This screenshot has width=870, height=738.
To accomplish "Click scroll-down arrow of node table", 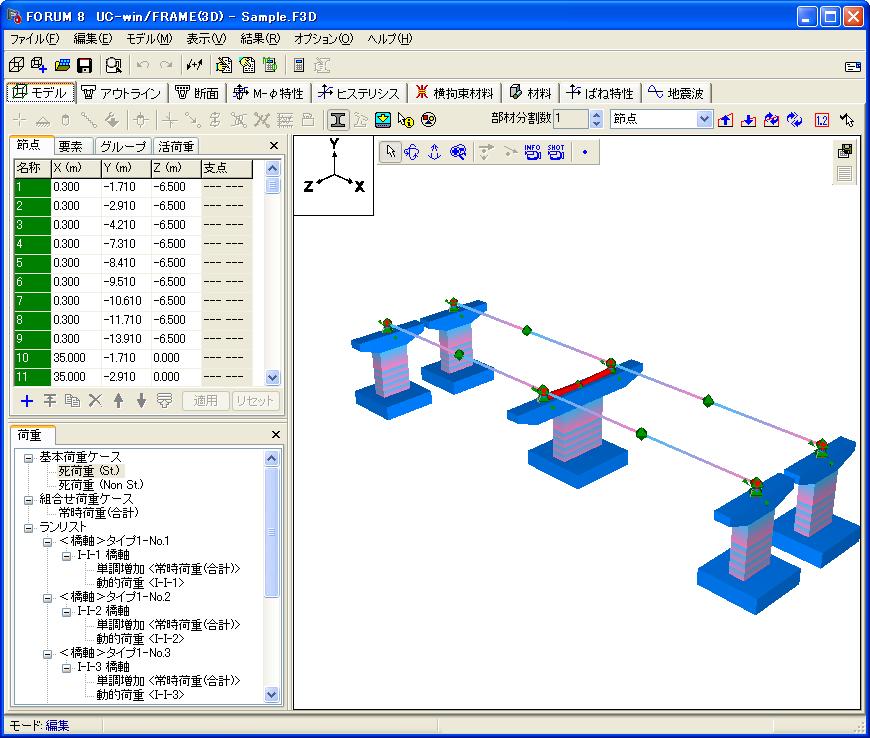I will click(273, 377).
